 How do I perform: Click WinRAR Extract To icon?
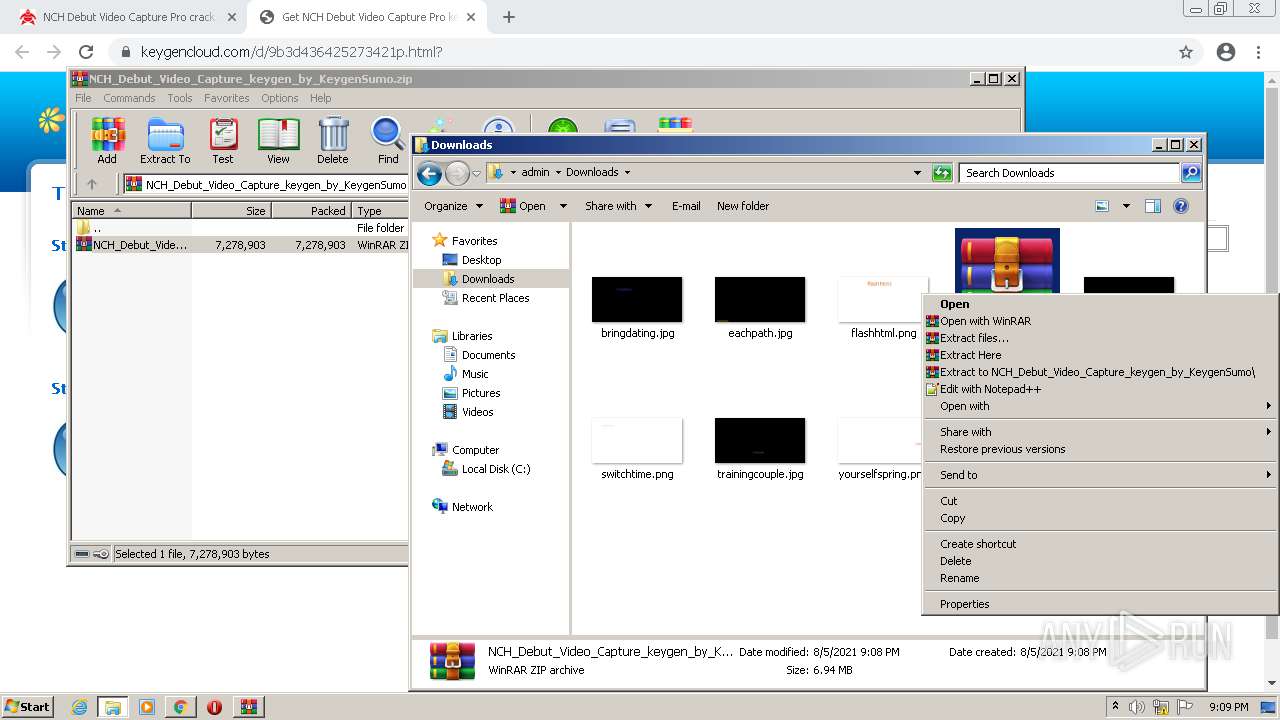tap(165, 140)
